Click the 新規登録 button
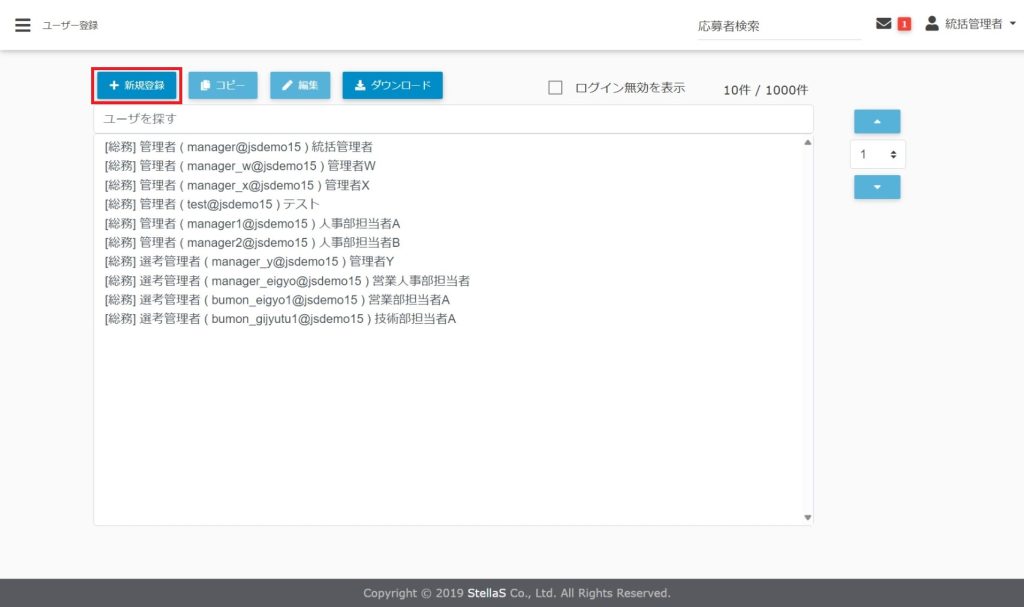Screen dimensions: 1024x607 [137, 86]
